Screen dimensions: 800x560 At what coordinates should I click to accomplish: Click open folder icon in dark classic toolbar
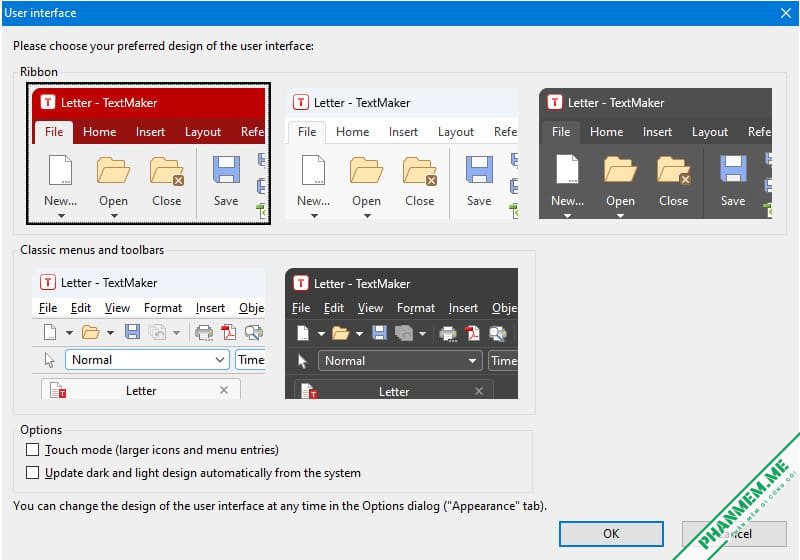340,334
